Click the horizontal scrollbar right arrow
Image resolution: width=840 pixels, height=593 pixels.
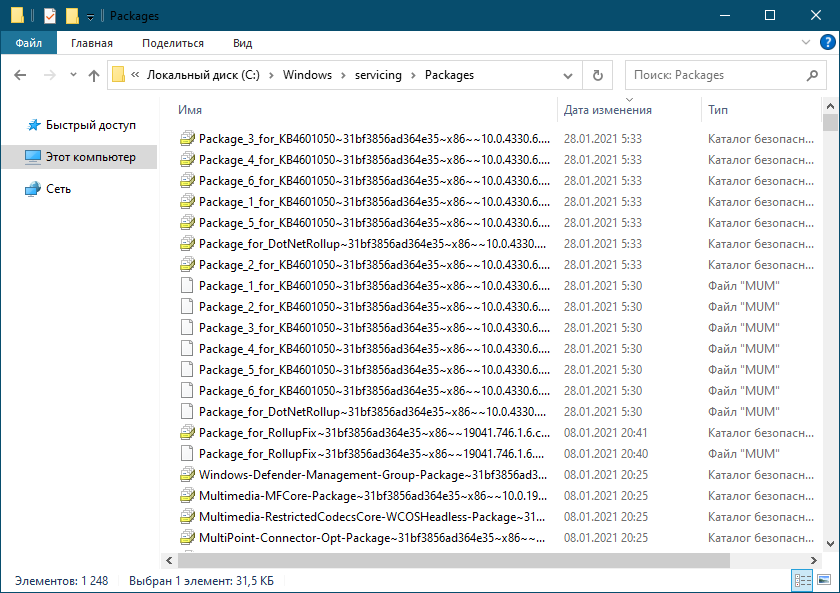coord(813,560)
